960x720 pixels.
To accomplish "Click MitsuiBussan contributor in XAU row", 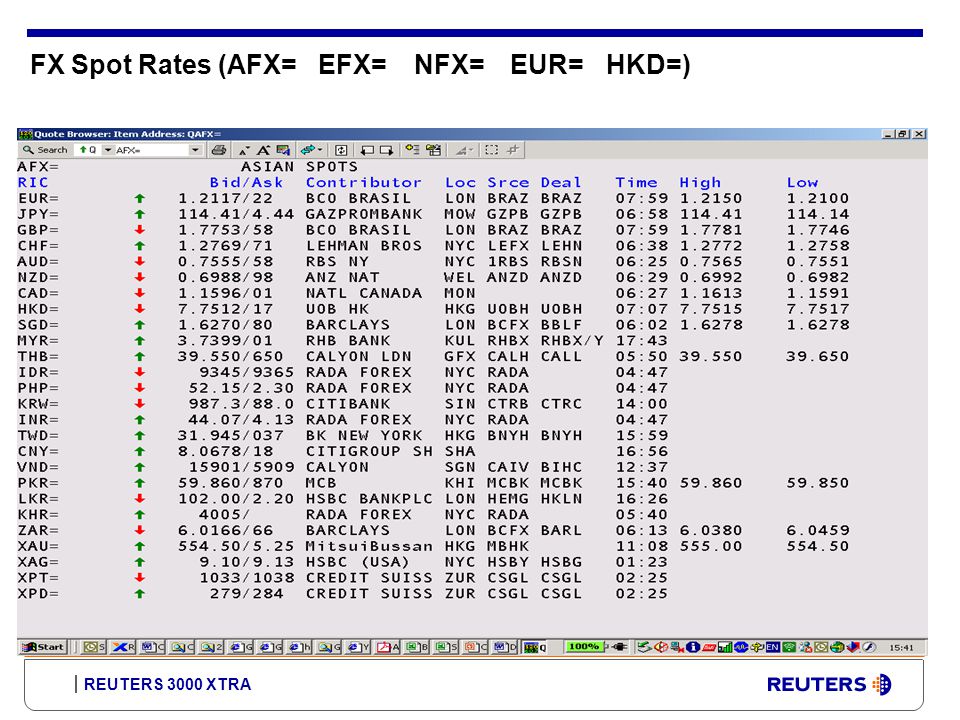I will (369, 546).
